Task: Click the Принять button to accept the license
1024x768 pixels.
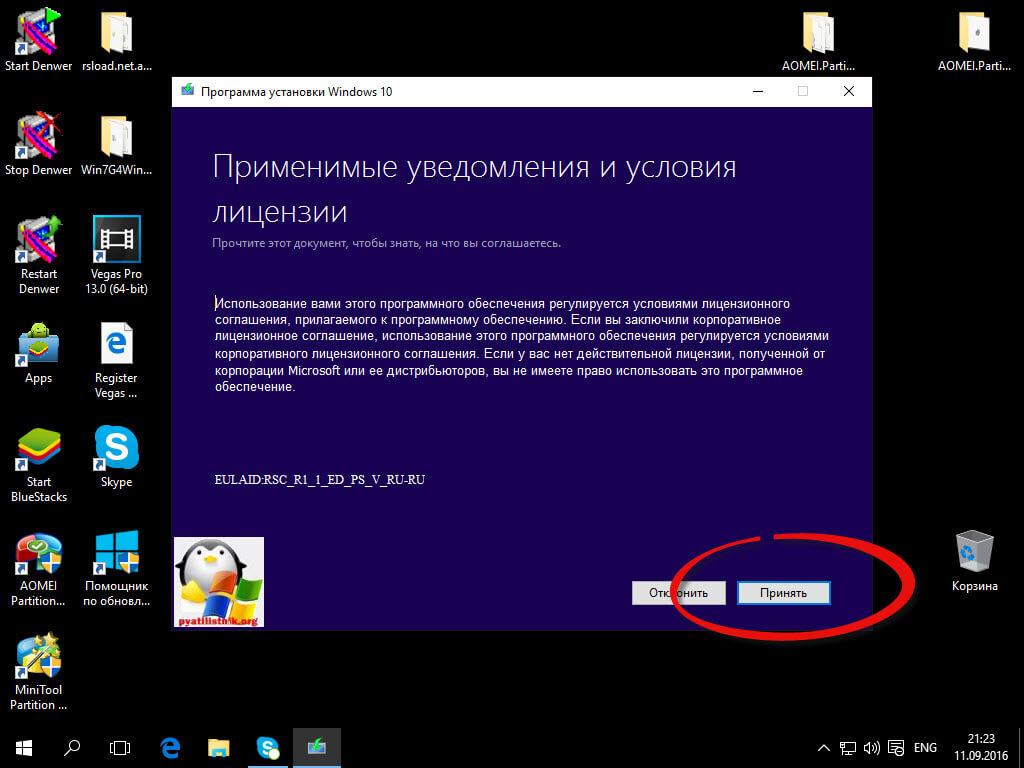Action: (784, 593)
